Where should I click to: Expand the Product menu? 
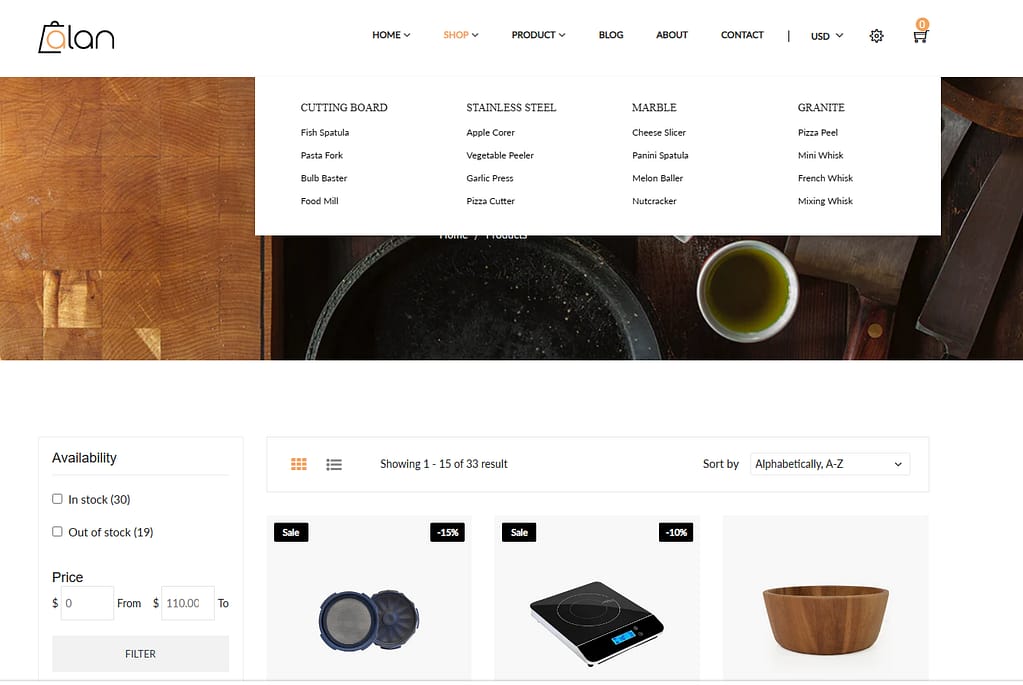point(538,35)
